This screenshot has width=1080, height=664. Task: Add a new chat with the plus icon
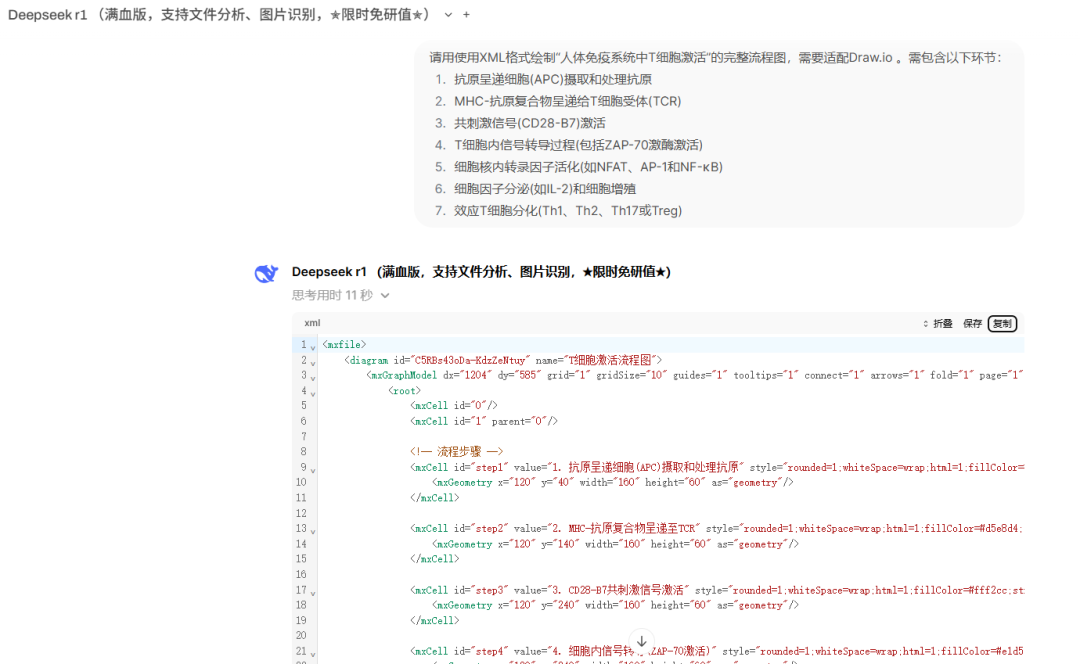tap(466, 14)
